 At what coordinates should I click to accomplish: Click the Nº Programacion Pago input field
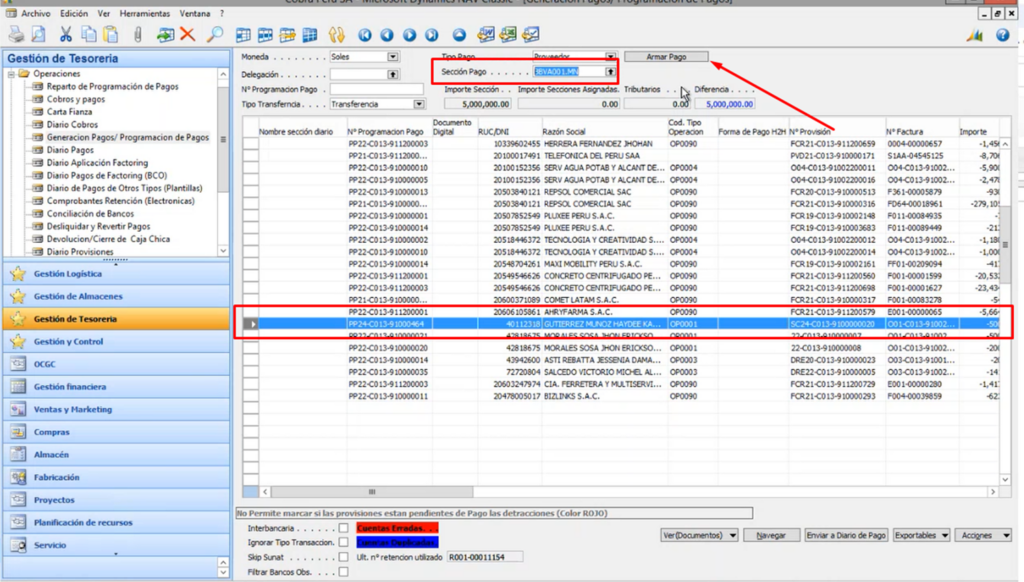click(x=376, y=89)
